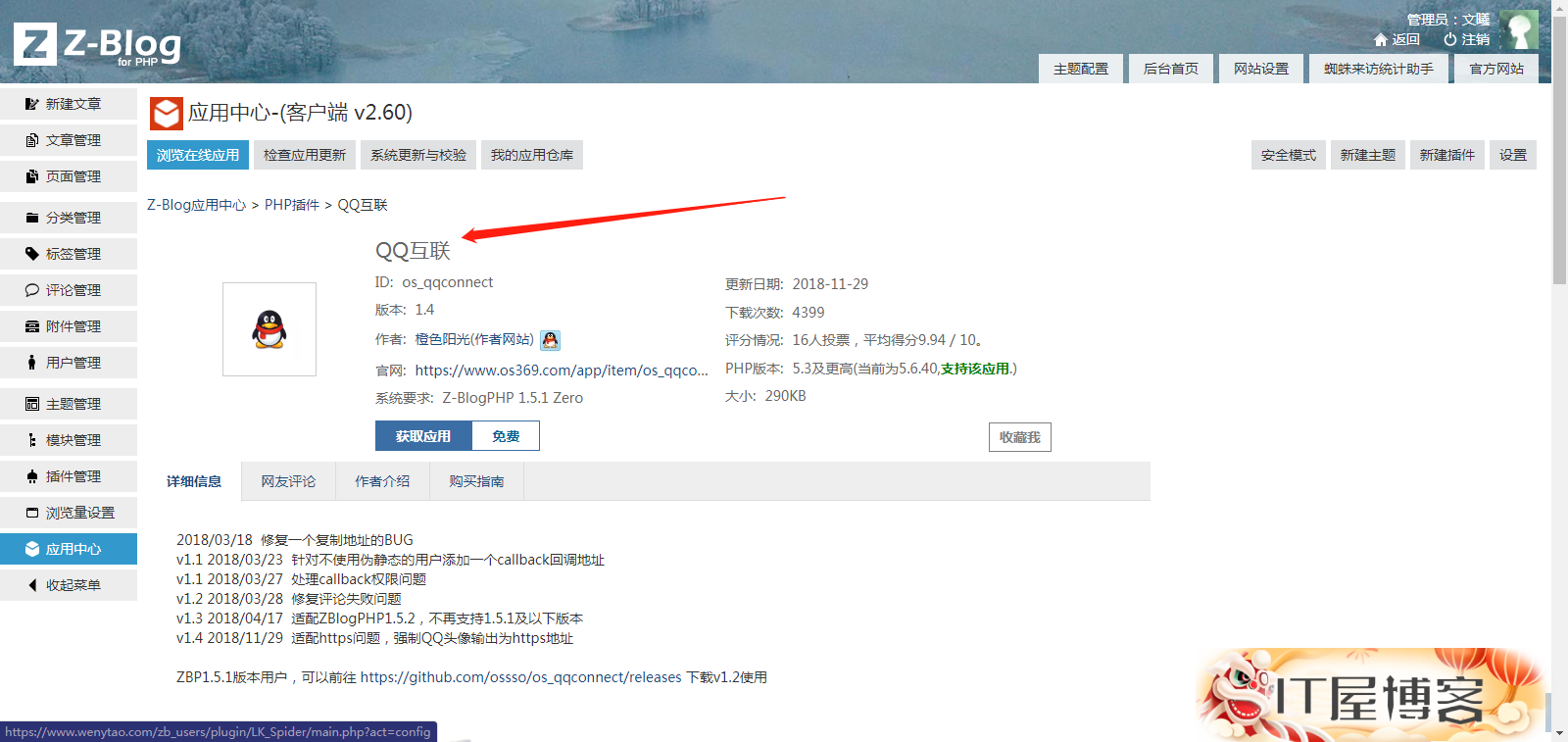1568x742 pixels.
Task: Click the scrollbar down arrow
Action: pos(1559,732)
